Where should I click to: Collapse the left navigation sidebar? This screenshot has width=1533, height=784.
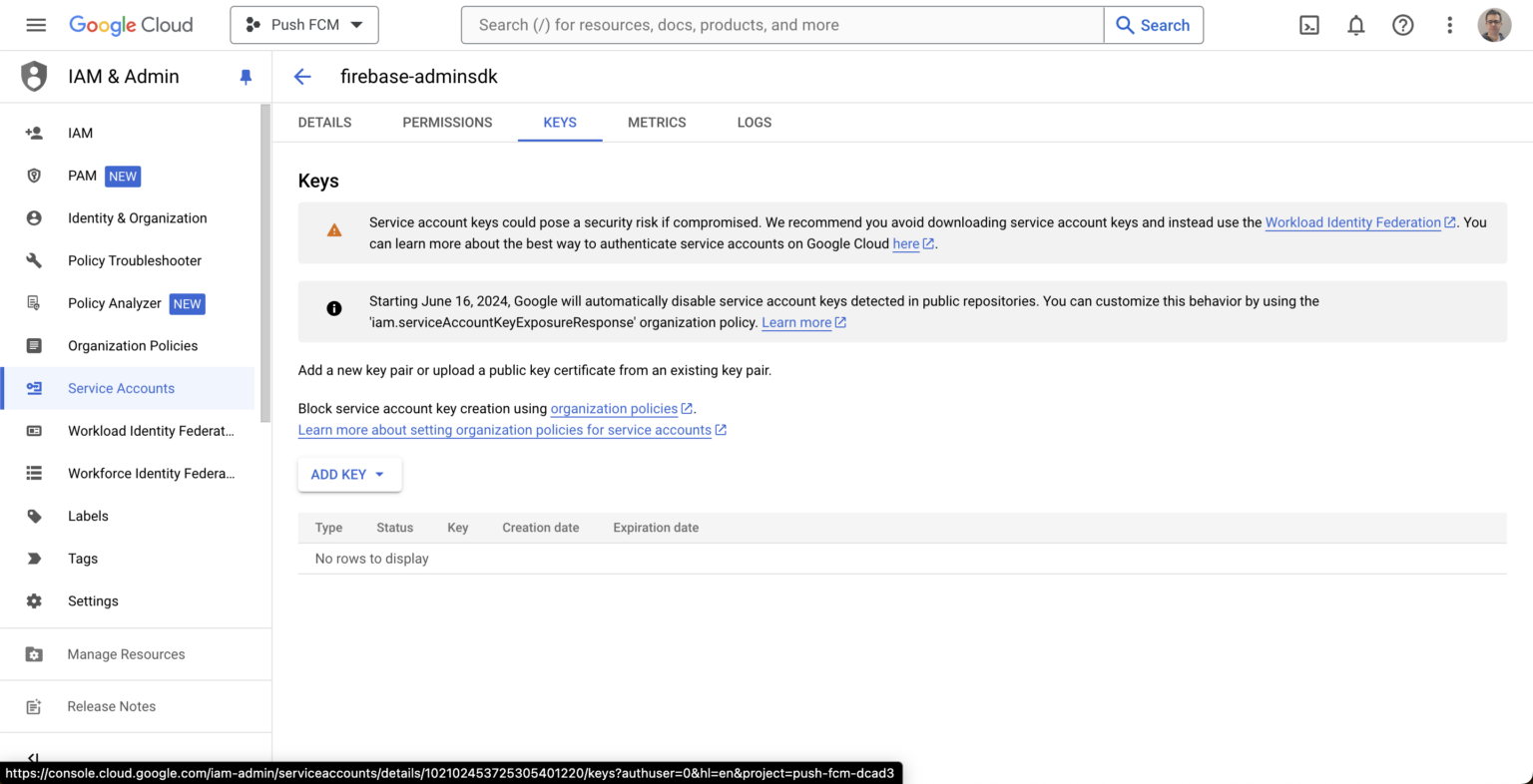(33, 757)
